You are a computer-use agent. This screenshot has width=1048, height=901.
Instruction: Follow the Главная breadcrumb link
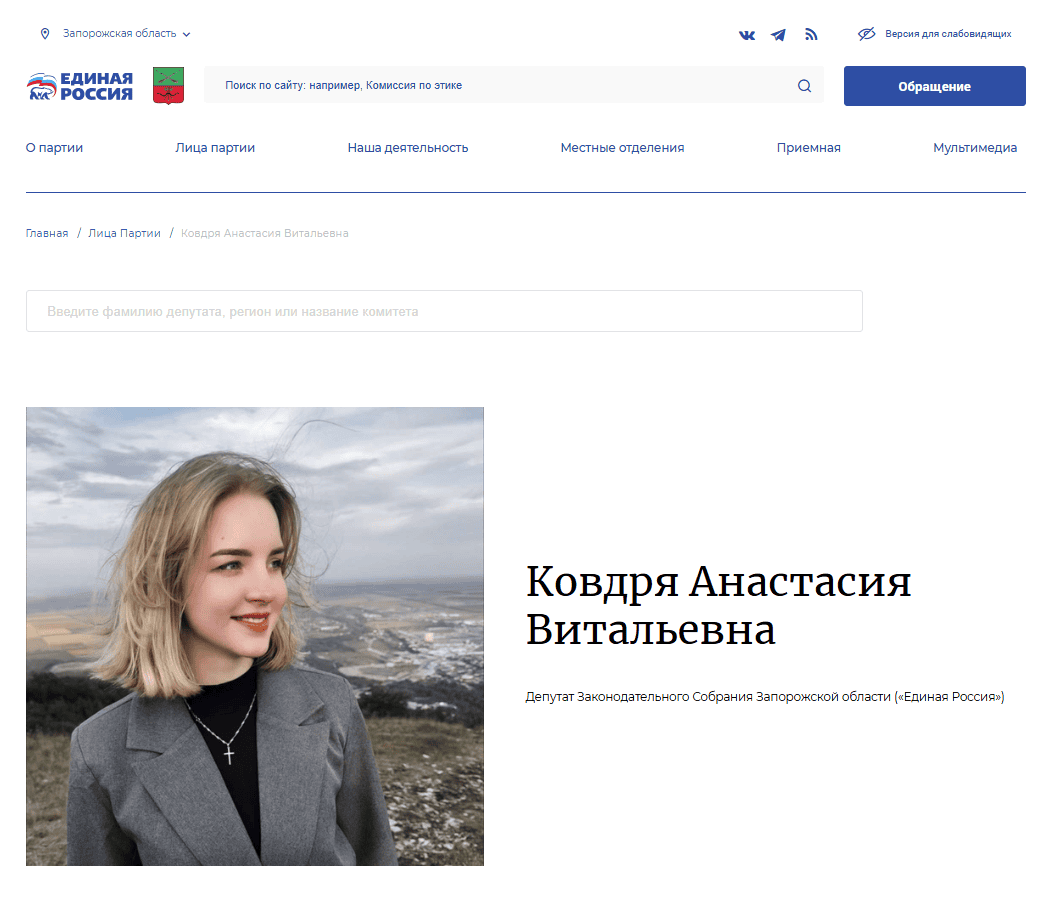46,233
